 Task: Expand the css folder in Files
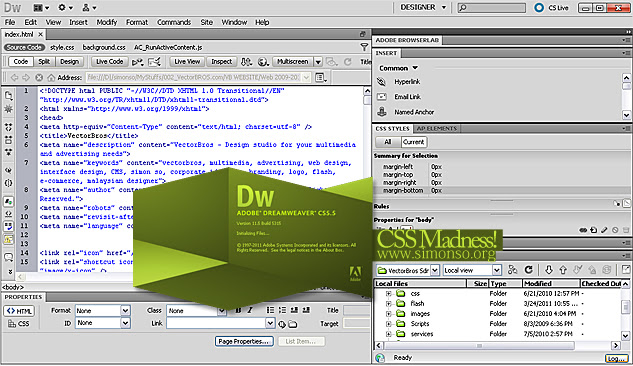[x=388, y=293]
